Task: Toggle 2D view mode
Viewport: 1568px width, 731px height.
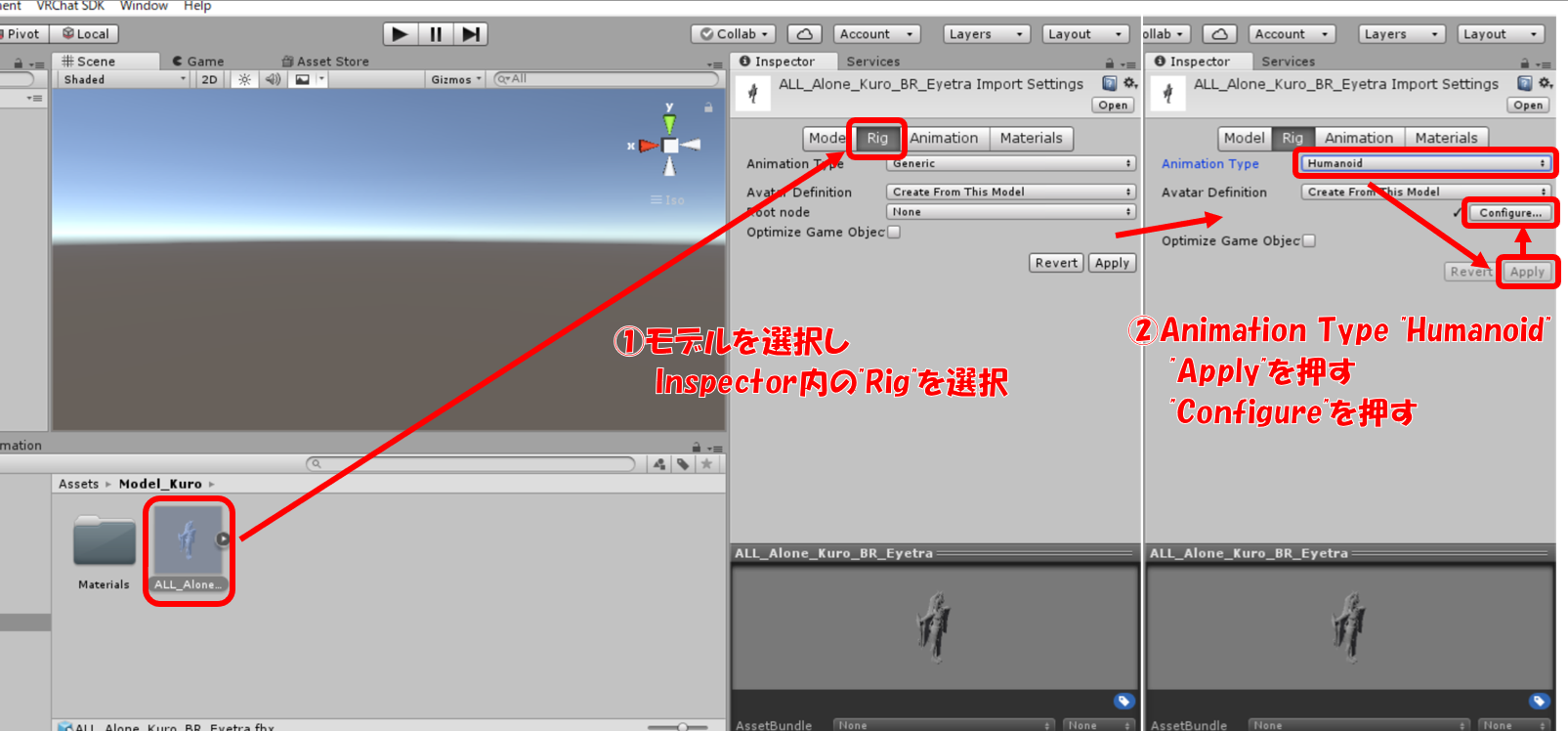Action: [209, 80]
